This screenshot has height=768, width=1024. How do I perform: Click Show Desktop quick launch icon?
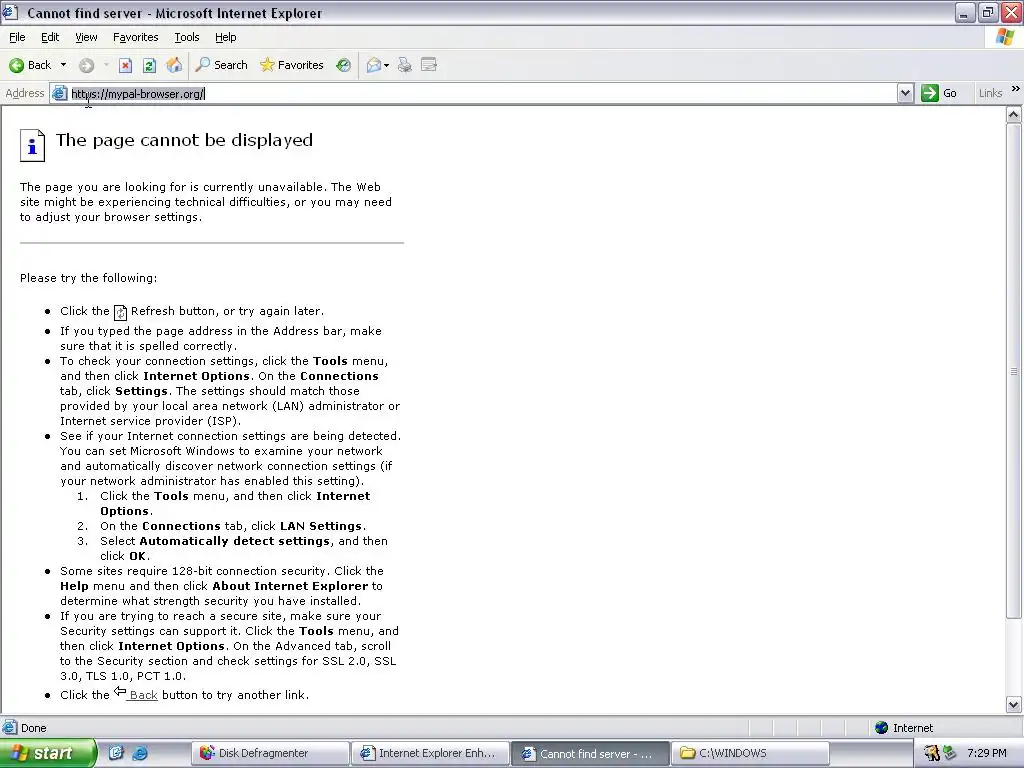tap(116, 753)
